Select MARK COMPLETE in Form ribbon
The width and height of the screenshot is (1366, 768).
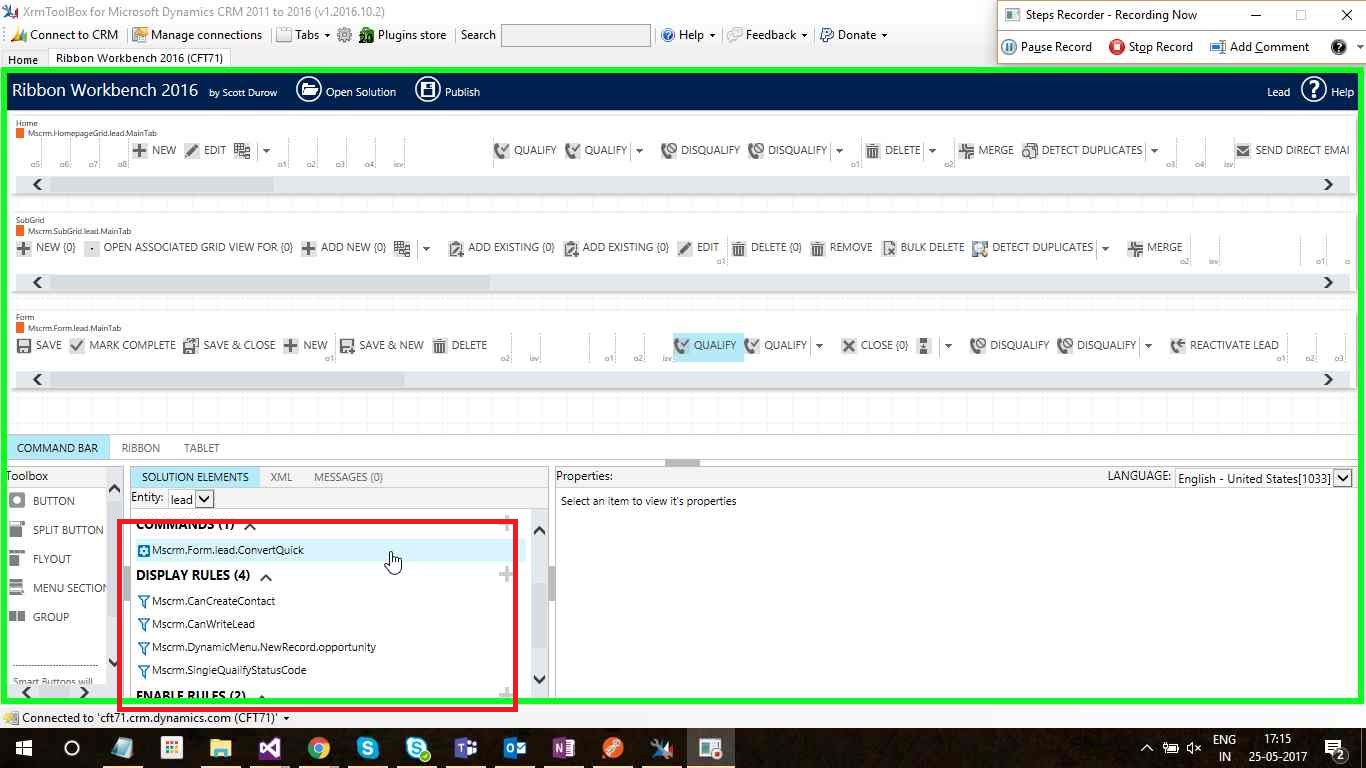(122, 345)
